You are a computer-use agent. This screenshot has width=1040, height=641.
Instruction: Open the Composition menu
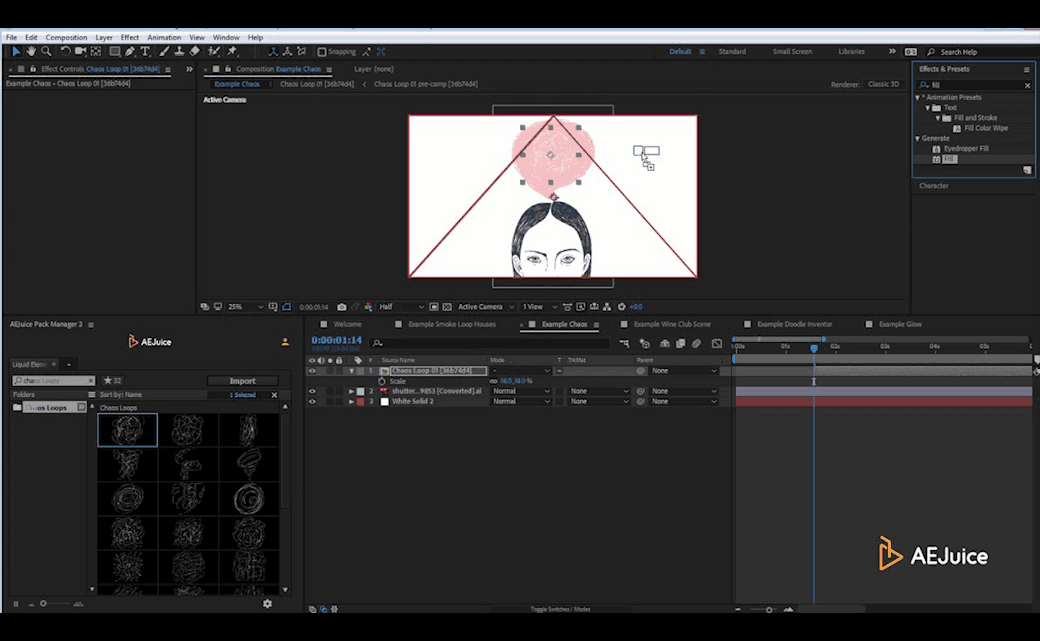[x=66, y=37]
